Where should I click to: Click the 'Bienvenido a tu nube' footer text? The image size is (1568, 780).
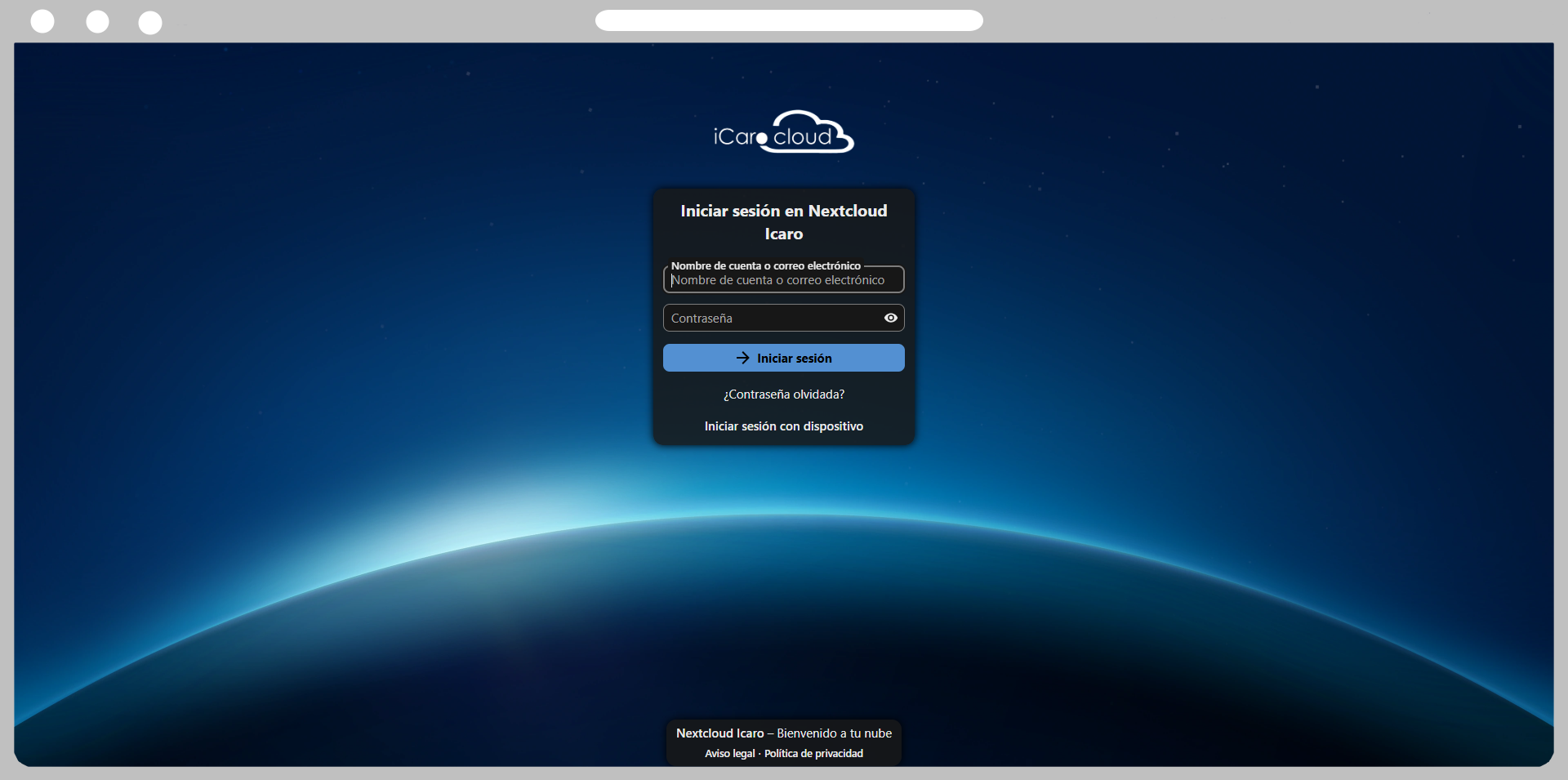[835, 733]
